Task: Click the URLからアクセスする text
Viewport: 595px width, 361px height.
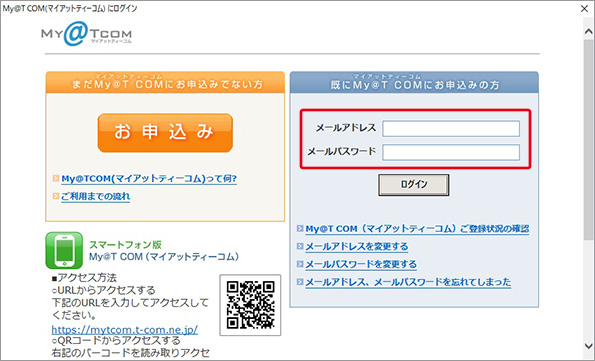Action: tap(107, 290)
